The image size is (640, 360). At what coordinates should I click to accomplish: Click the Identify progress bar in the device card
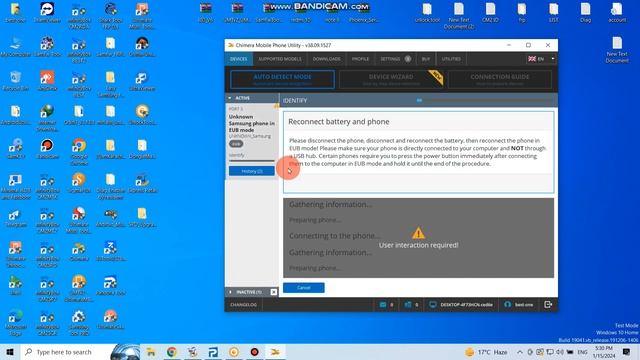(251, 160)
